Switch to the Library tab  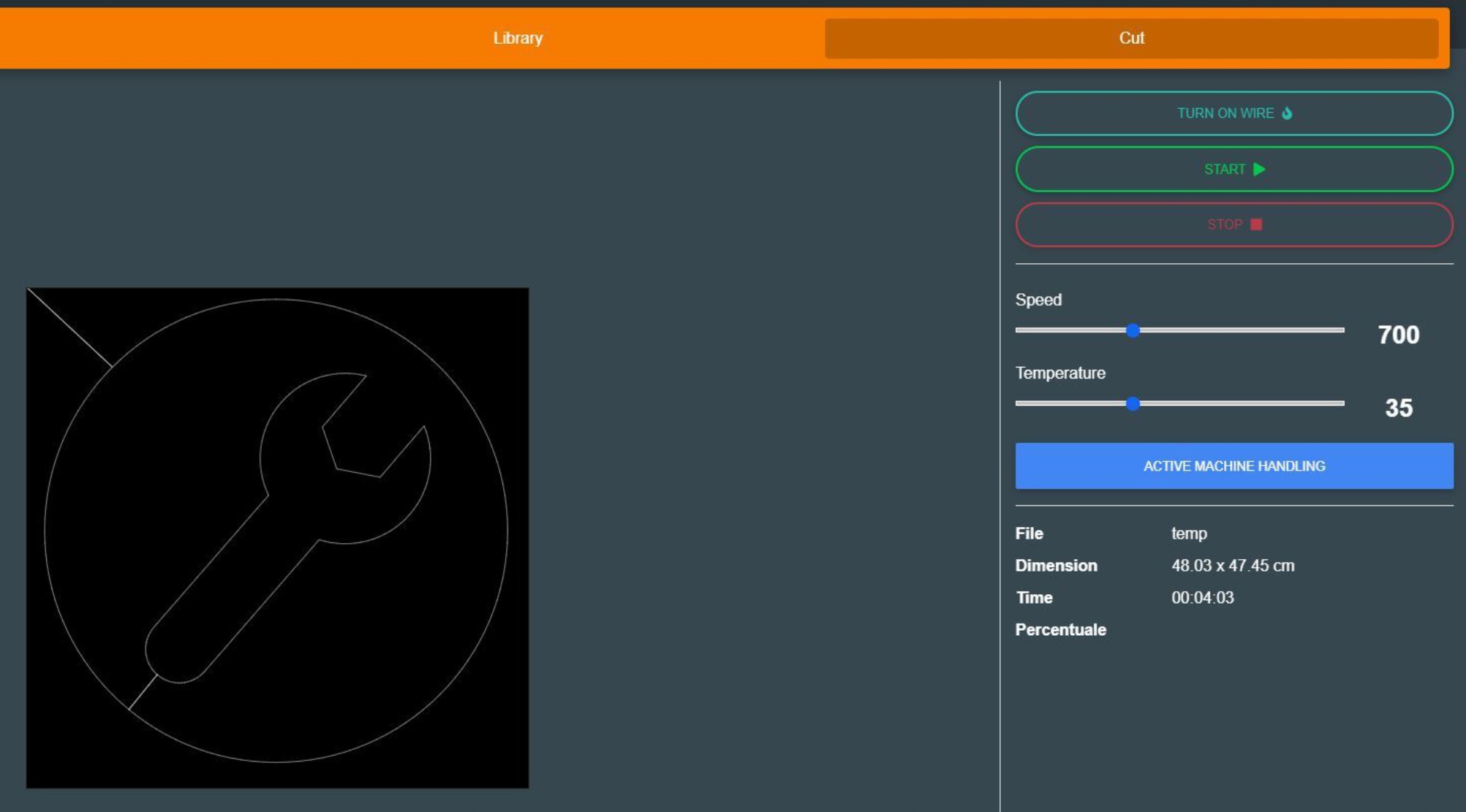click(518, 38)
